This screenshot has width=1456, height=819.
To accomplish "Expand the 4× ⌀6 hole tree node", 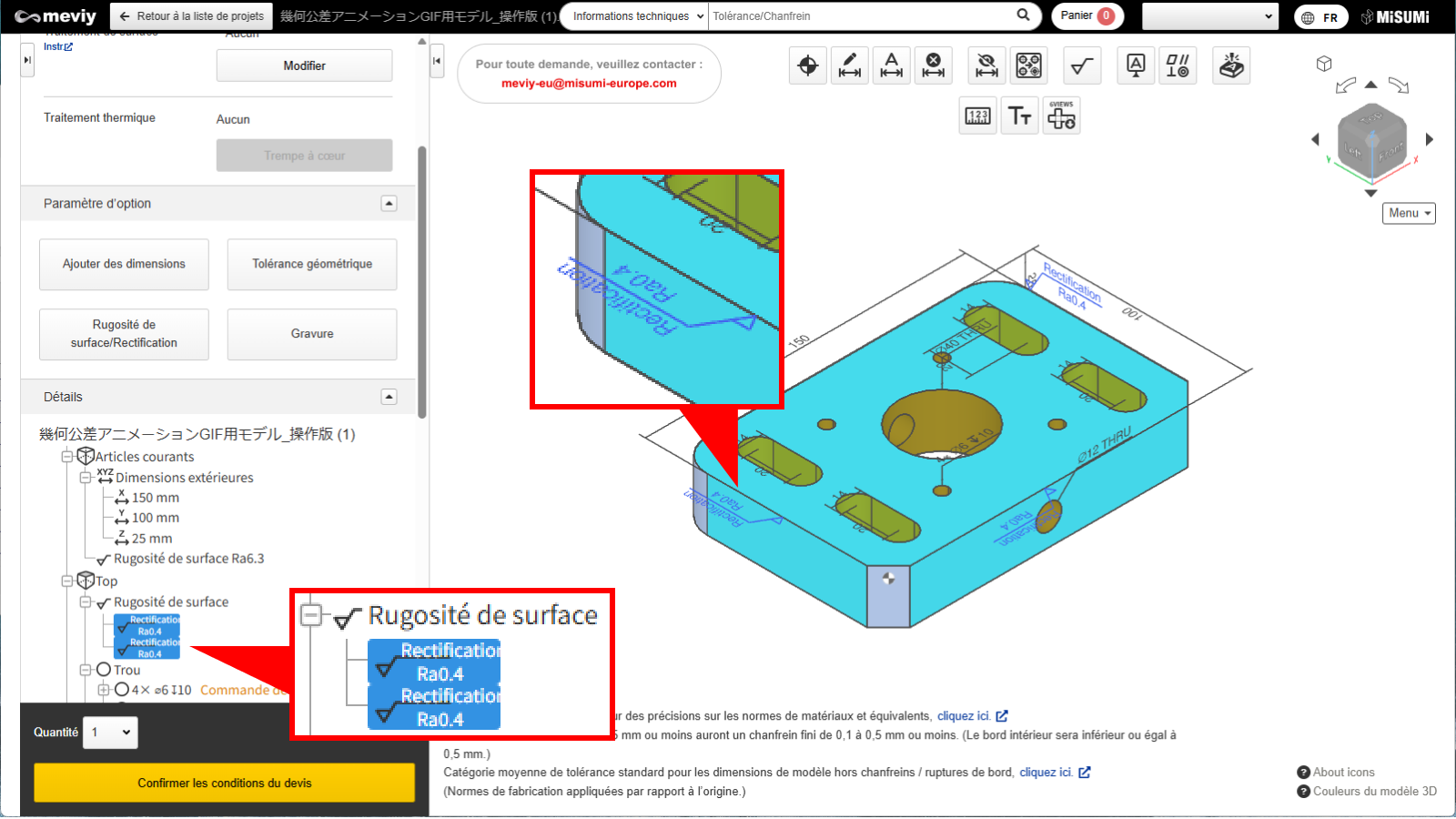I will [103, 690].
